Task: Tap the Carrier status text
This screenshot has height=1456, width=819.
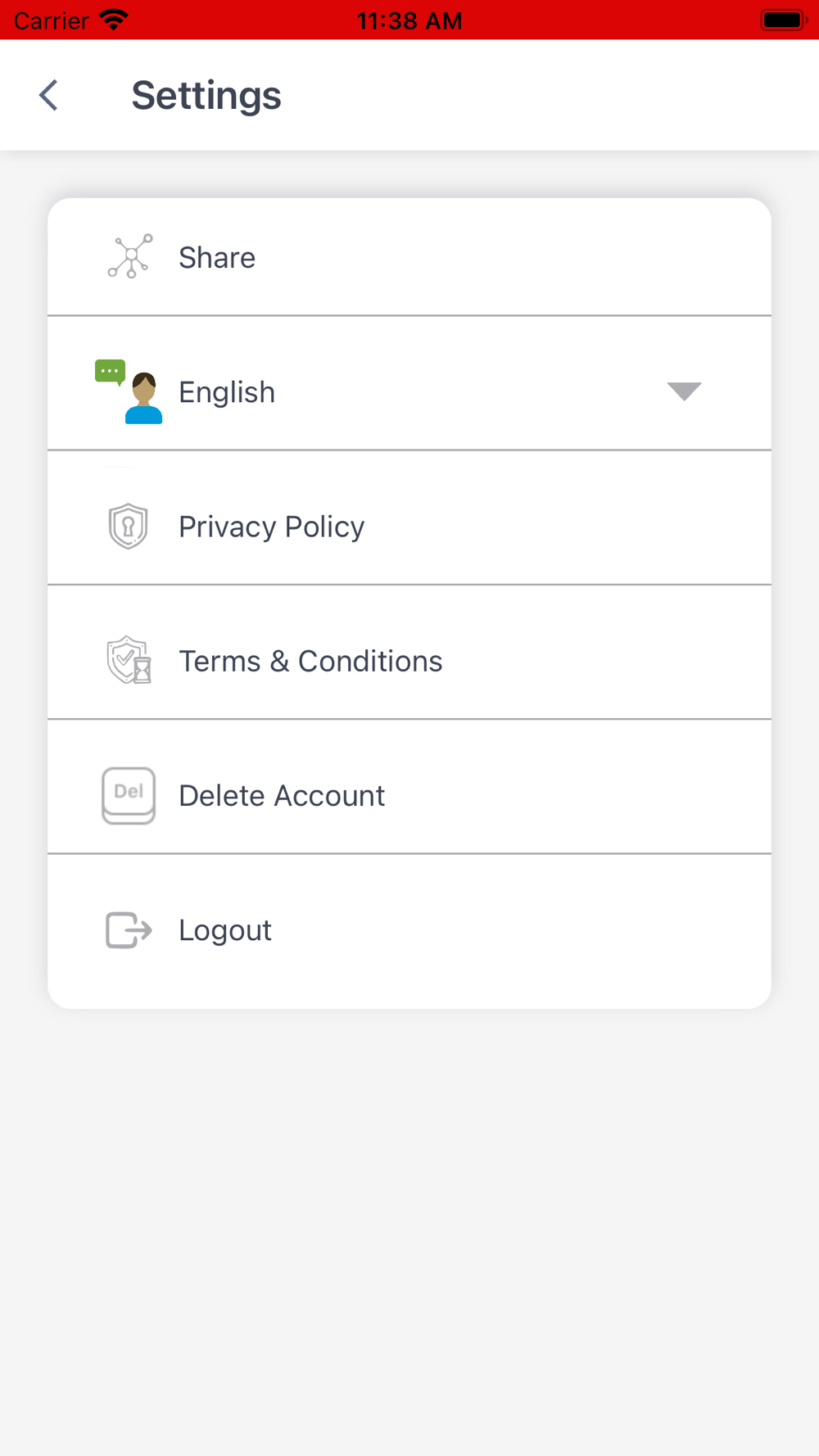Action: click(x=52, y=20)
